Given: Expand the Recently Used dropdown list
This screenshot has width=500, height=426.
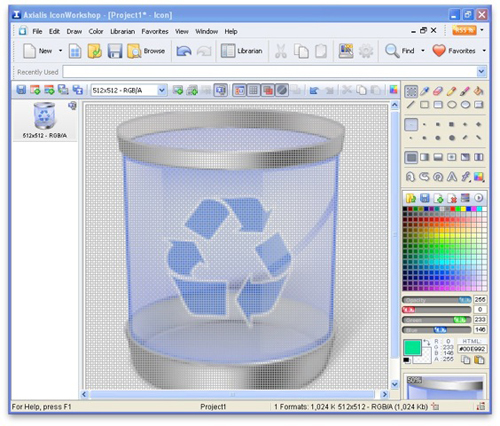Looking at the screenshot, I should [x=481, y=72].
